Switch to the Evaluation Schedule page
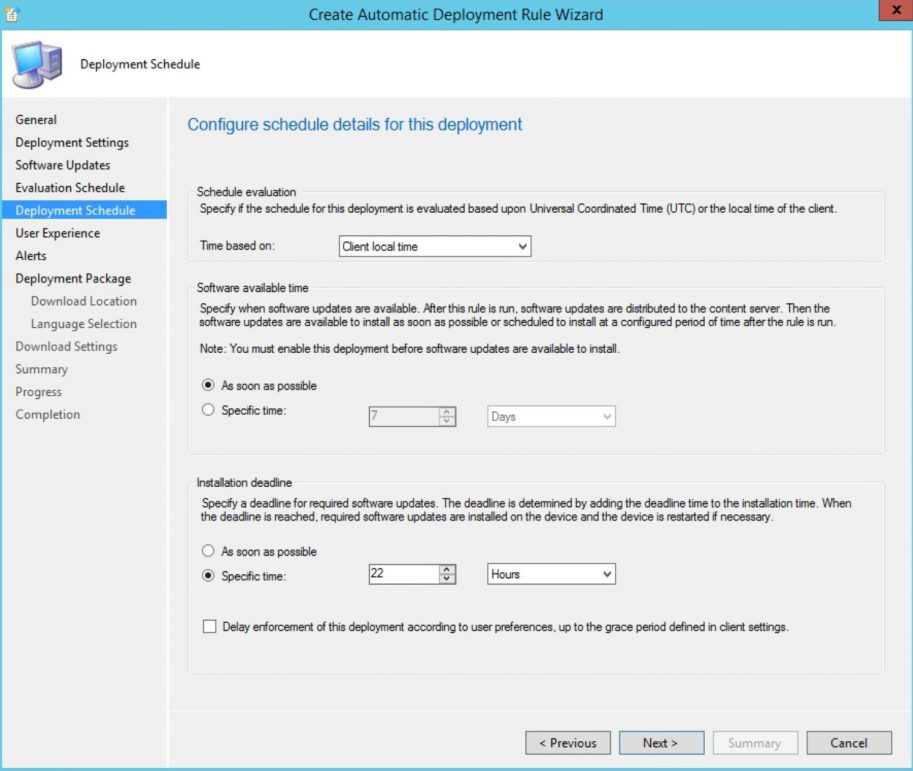The image size is (913, 771). (x=69, y=187)
